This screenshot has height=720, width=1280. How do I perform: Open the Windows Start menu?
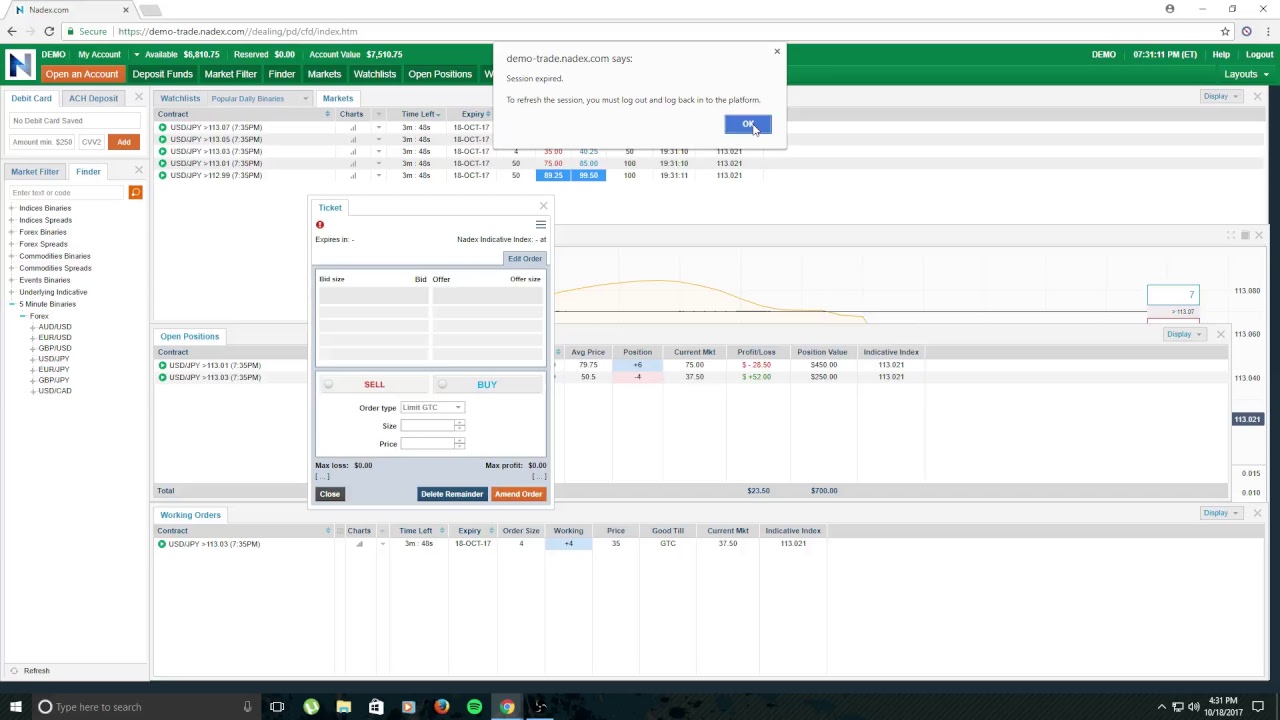pos(15,707)
